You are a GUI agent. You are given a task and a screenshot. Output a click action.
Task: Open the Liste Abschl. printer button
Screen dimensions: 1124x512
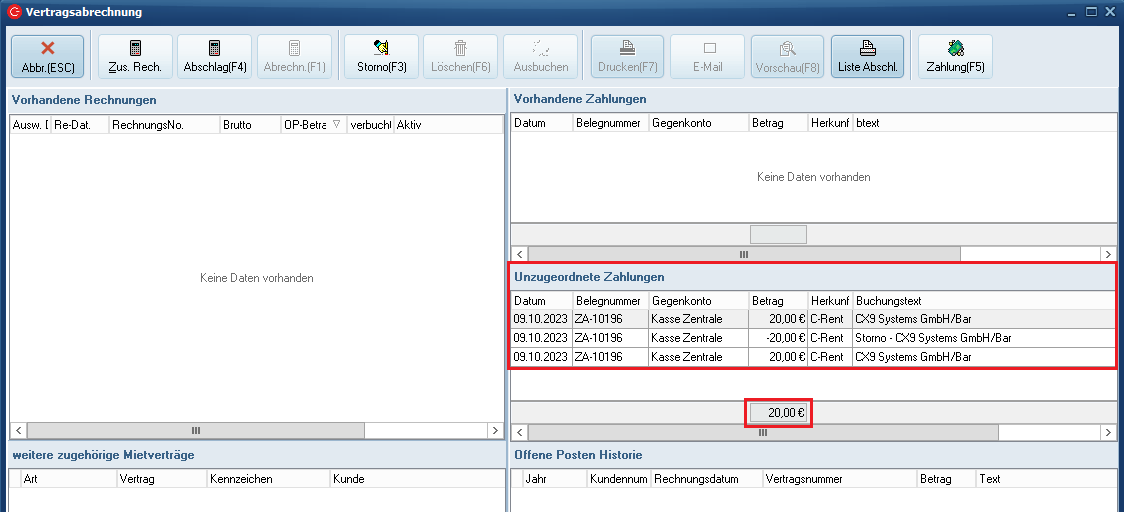pyautogui.click(x=867, y=56)
